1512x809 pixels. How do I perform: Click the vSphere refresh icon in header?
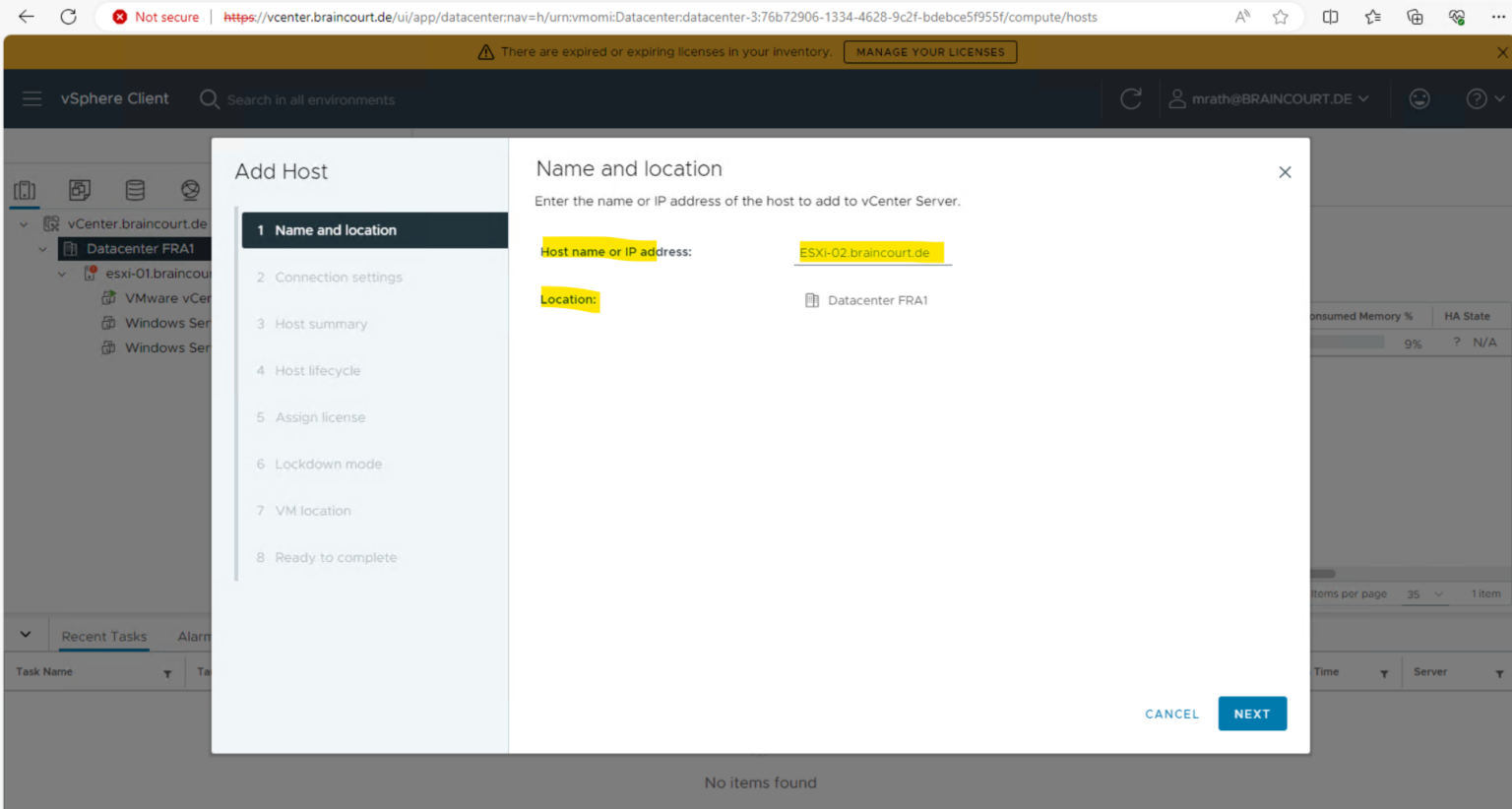coord(1131,98)
